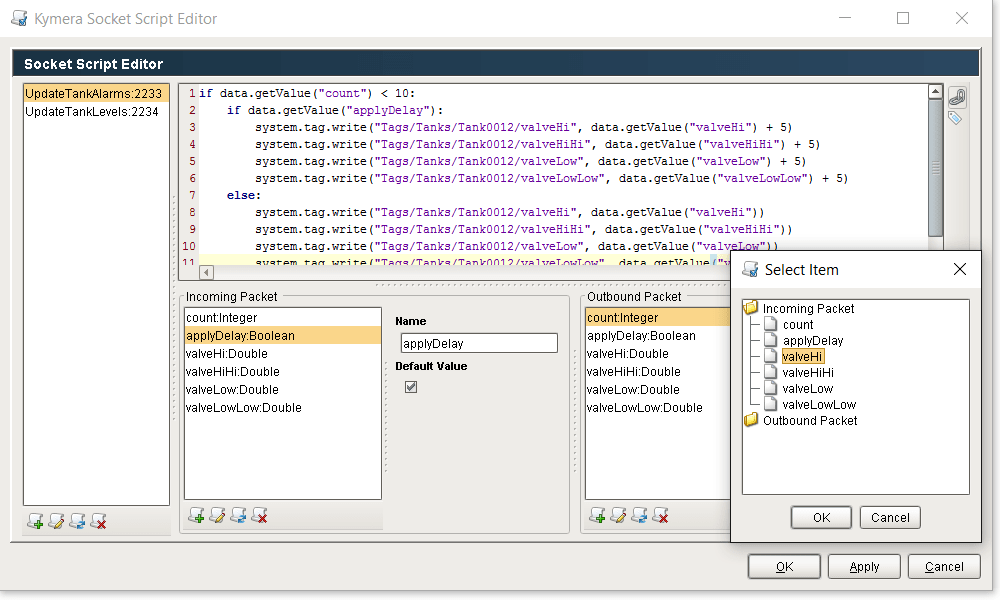Image resolution: width=1000 pixels, height=600 pixels.
Task: Confirm with OK in the Select Item dialog
Action: point(821,517)
